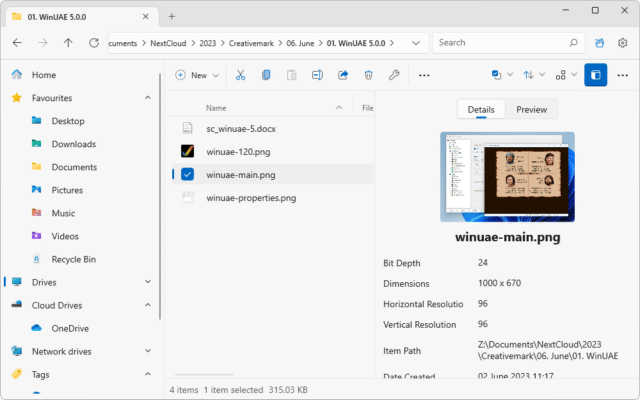Screen dimensions: 640x400
Task: Collapse the Favourites section
Action: (148, 98)
